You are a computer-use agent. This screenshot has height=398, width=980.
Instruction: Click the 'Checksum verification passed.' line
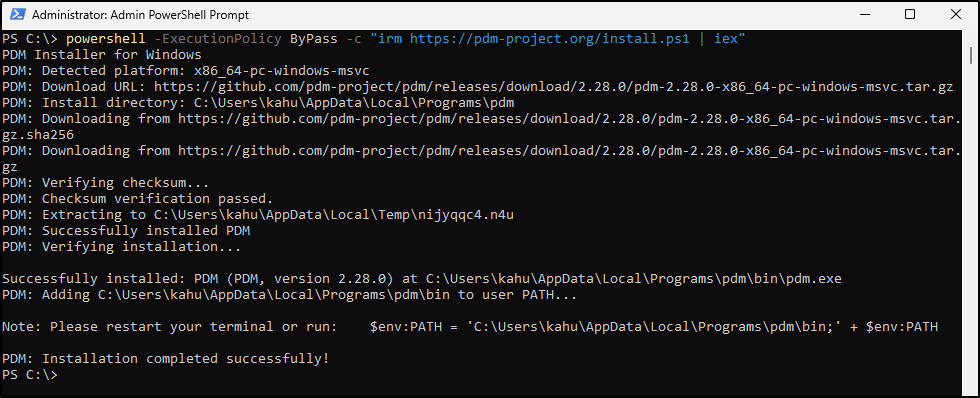click(138, 199)
